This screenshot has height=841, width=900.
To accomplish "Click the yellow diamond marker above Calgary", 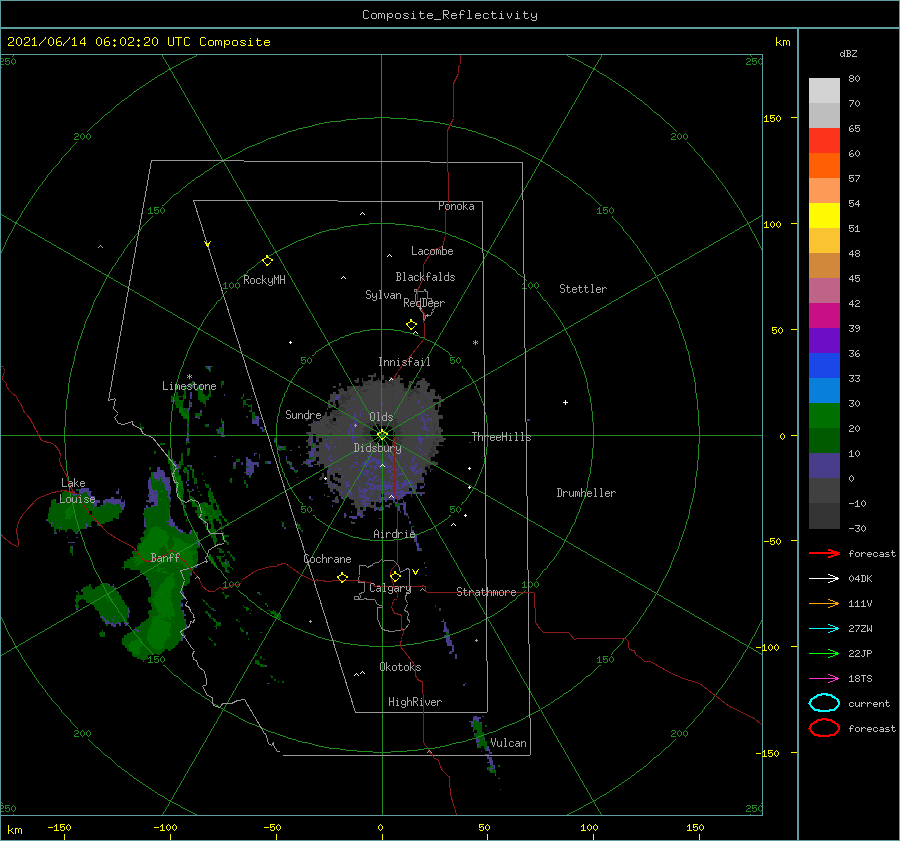I will pyautogui.click(x=395, y=576).
